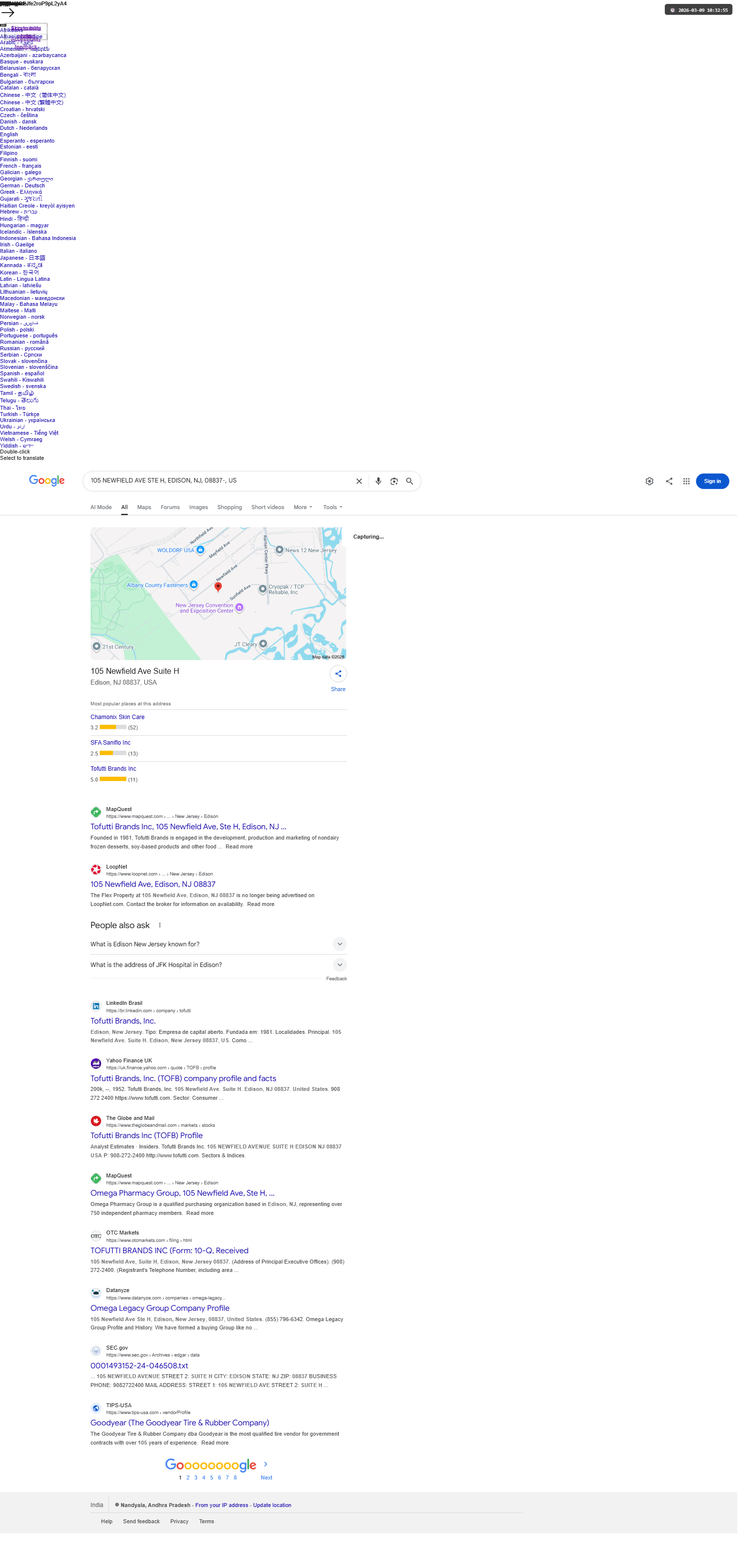
Task: Choose Spanish - español language
Action: point(22,374)
